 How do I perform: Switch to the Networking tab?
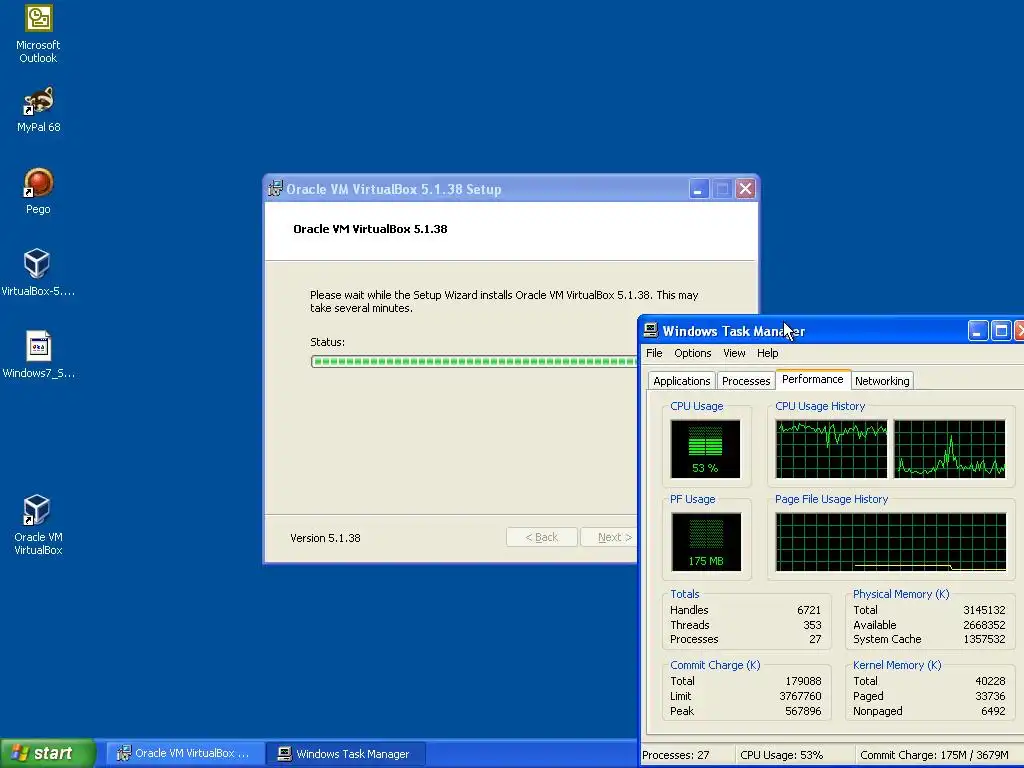click(x=882, y=381)
